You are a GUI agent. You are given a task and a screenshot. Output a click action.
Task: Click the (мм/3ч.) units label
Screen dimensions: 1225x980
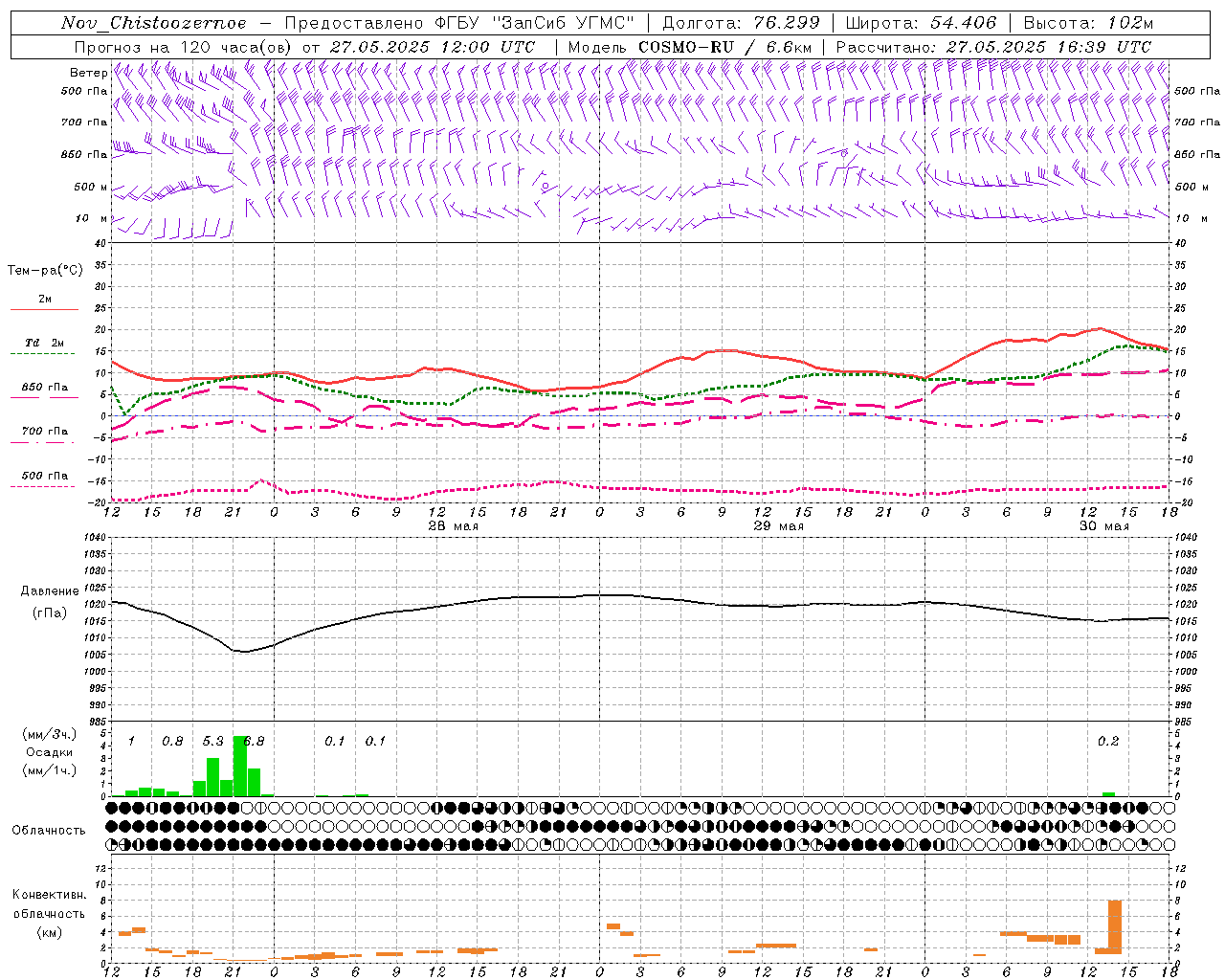[49, 734]
